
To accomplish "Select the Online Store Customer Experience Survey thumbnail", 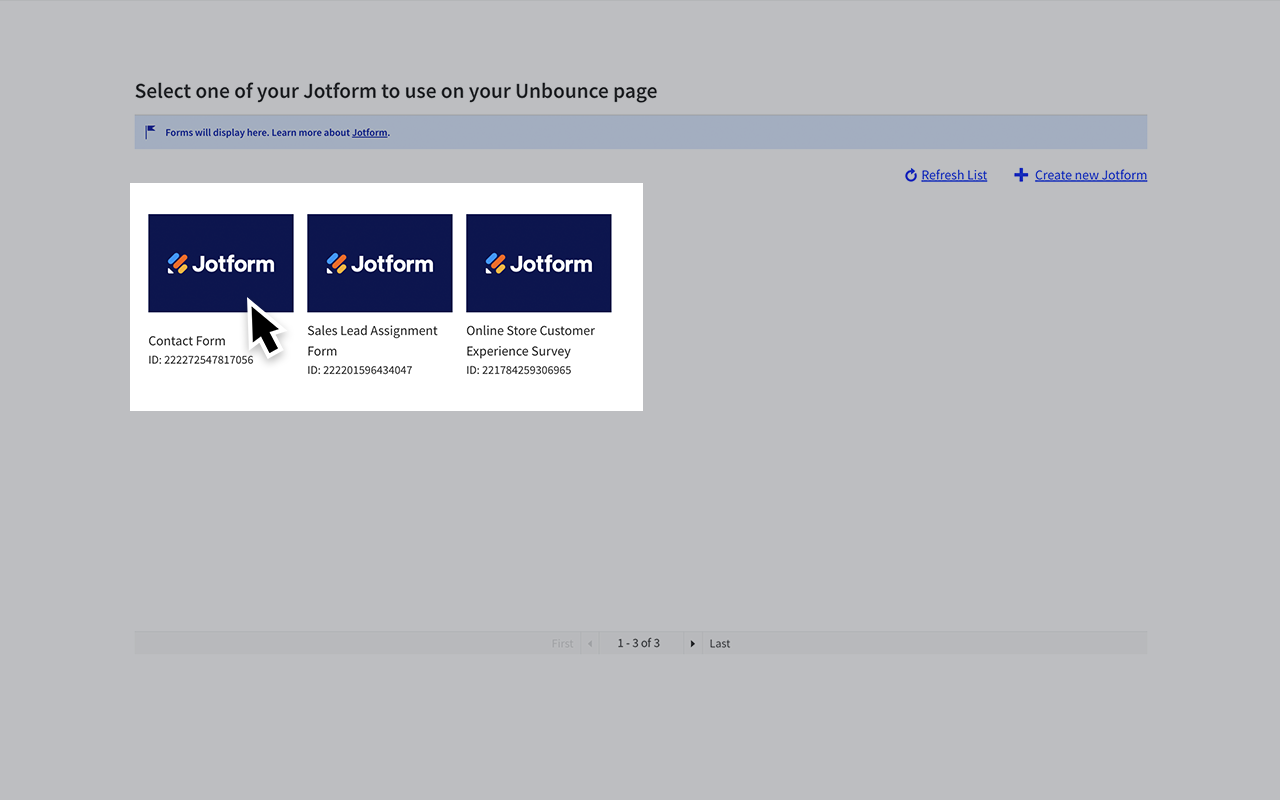I will [x=538, y=263].
